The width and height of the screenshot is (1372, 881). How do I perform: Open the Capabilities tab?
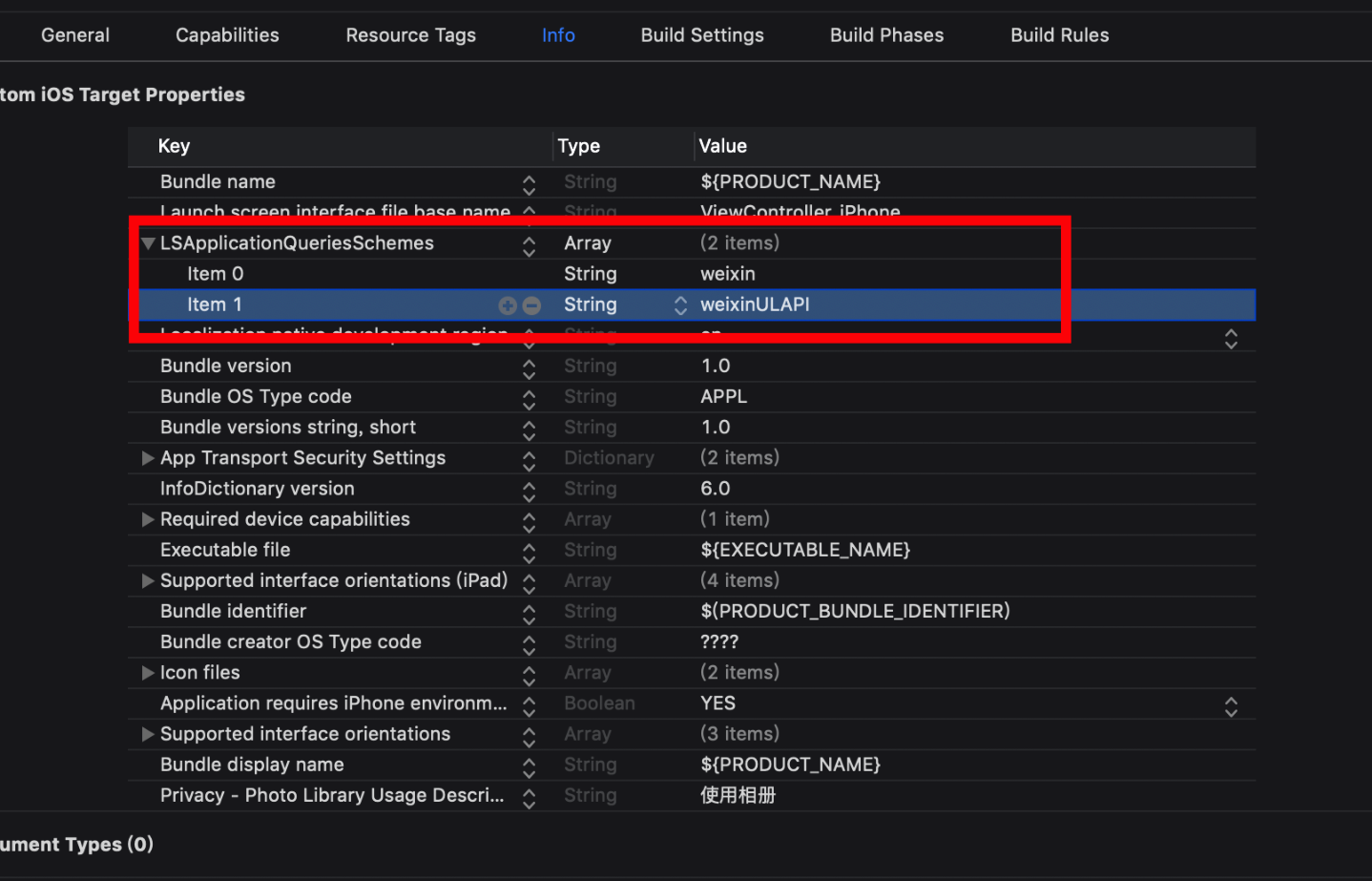(x=226, y=34)
